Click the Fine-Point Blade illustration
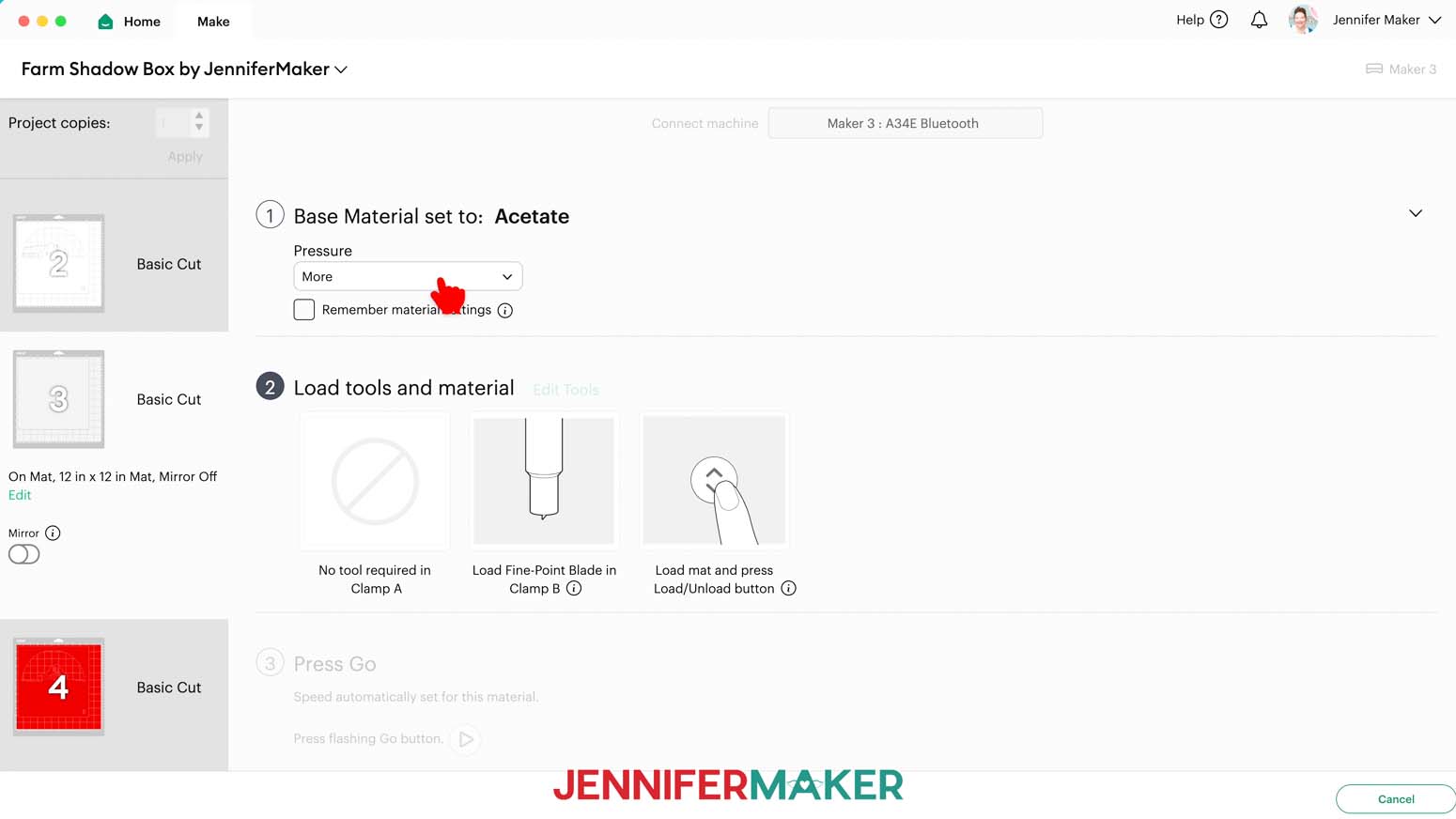Viewport: 1456px width, 819px height. pyautogui.click(x=544, y=481)
